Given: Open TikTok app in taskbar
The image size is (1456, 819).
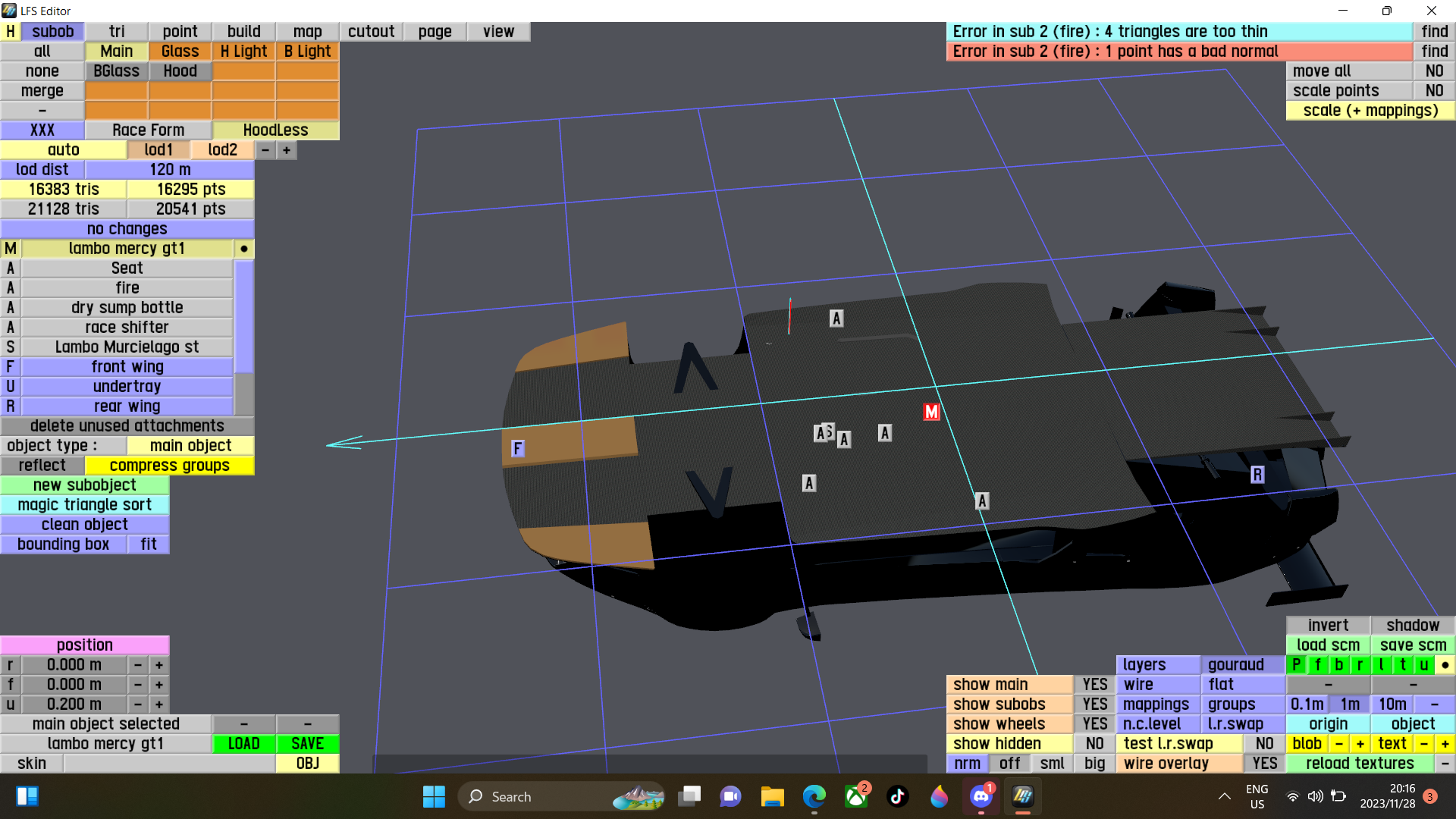Looking at the screenshot, I should pos(898,796).
